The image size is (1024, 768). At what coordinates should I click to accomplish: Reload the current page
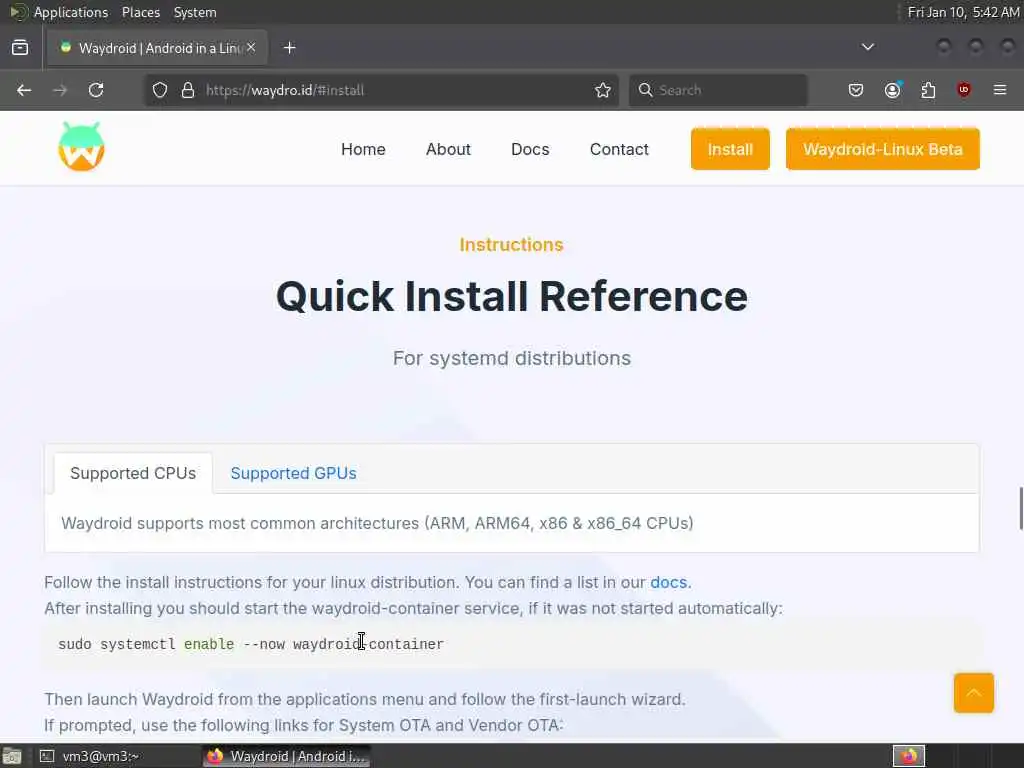tap(96, 90)
